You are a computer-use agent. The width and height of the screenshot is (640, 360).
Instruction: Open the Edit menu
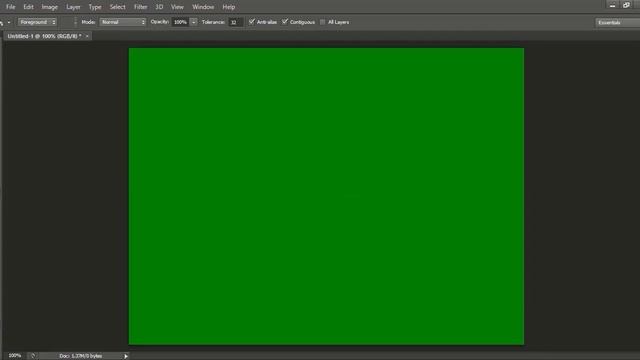click(x=28, y=7)
